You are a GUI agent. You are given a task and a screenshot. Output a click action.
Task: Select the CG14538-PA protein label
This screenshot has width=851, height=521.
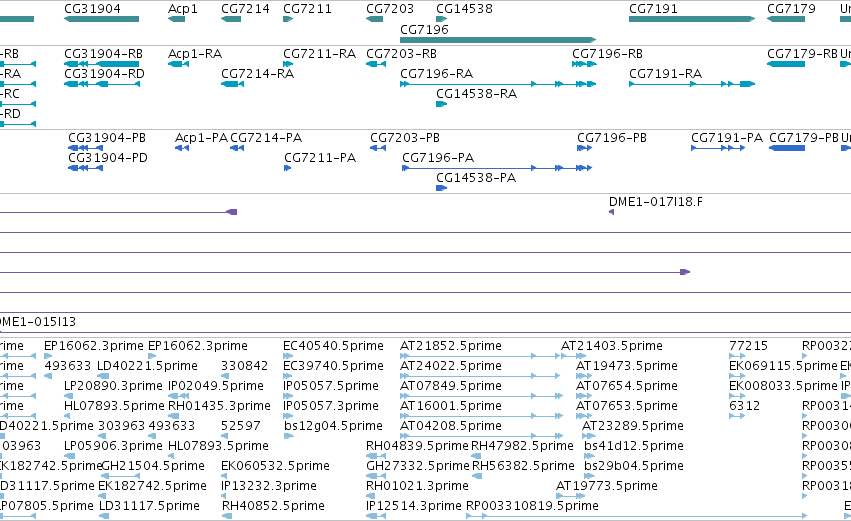pyautogui.click(x=476, y=178)
